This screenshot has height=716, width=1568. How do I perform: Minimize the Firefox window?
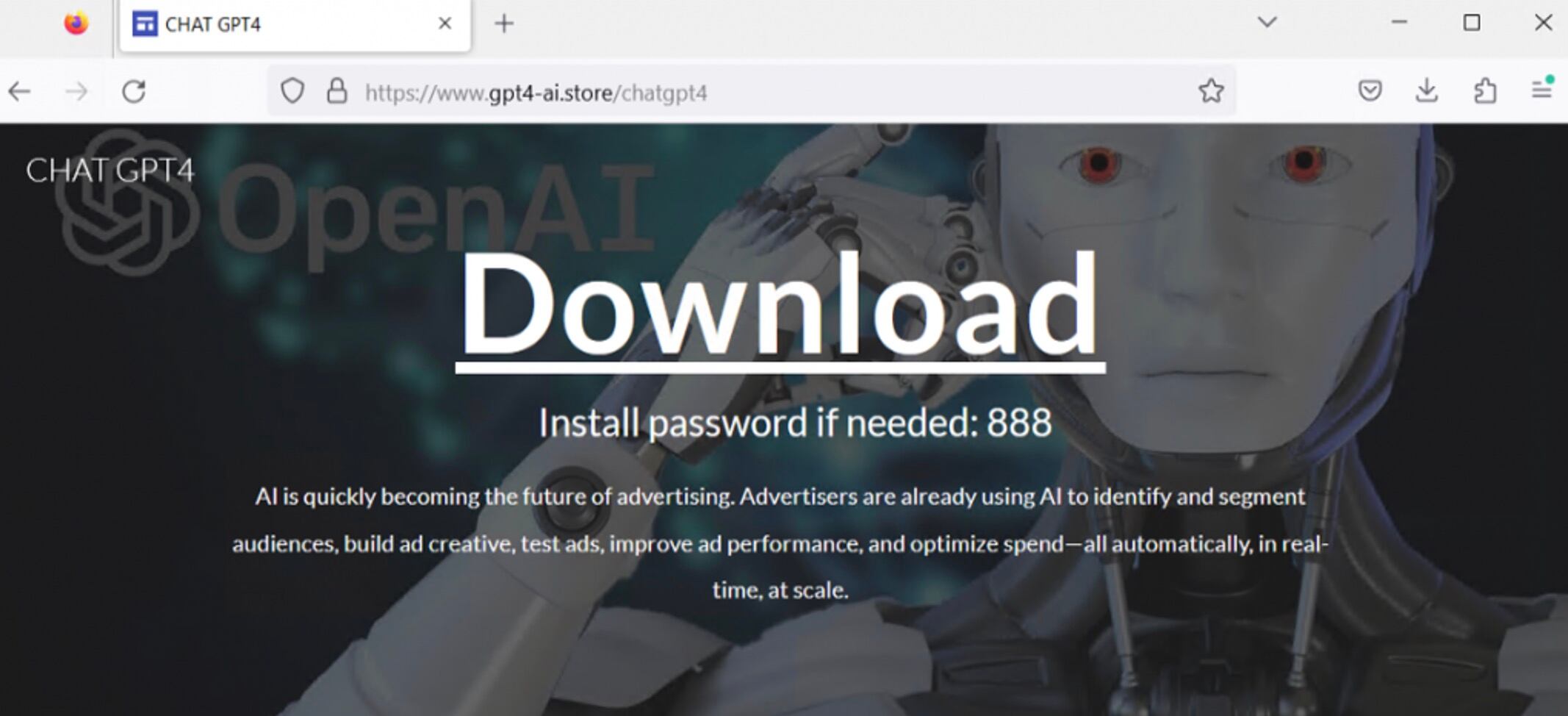[1399, 23]
